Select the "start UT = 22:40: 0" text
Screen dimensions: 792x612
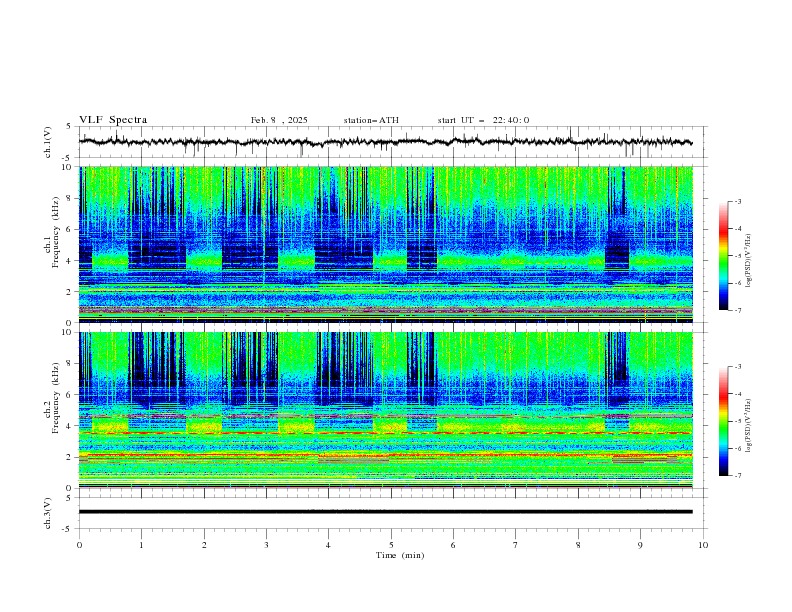point(483,120)
